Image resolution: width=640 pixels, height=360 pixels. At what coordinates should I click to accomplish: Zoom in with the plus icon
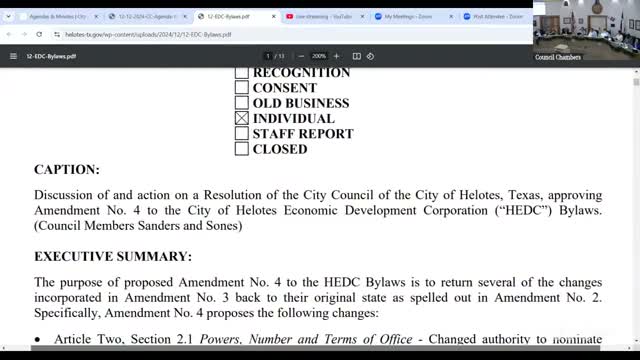[x=336, y=56]
